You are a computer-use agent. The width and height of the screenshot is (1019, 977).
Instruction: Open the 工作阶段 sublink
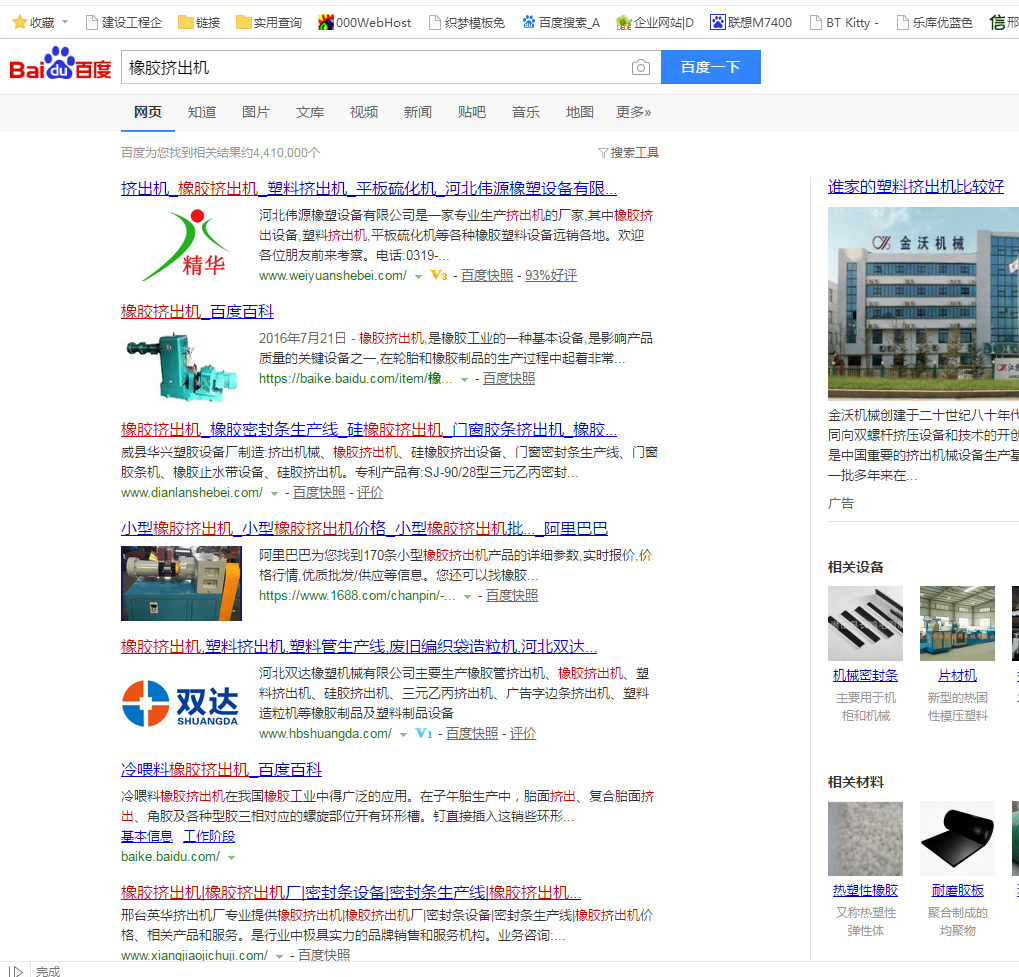(x=209, y=837)
